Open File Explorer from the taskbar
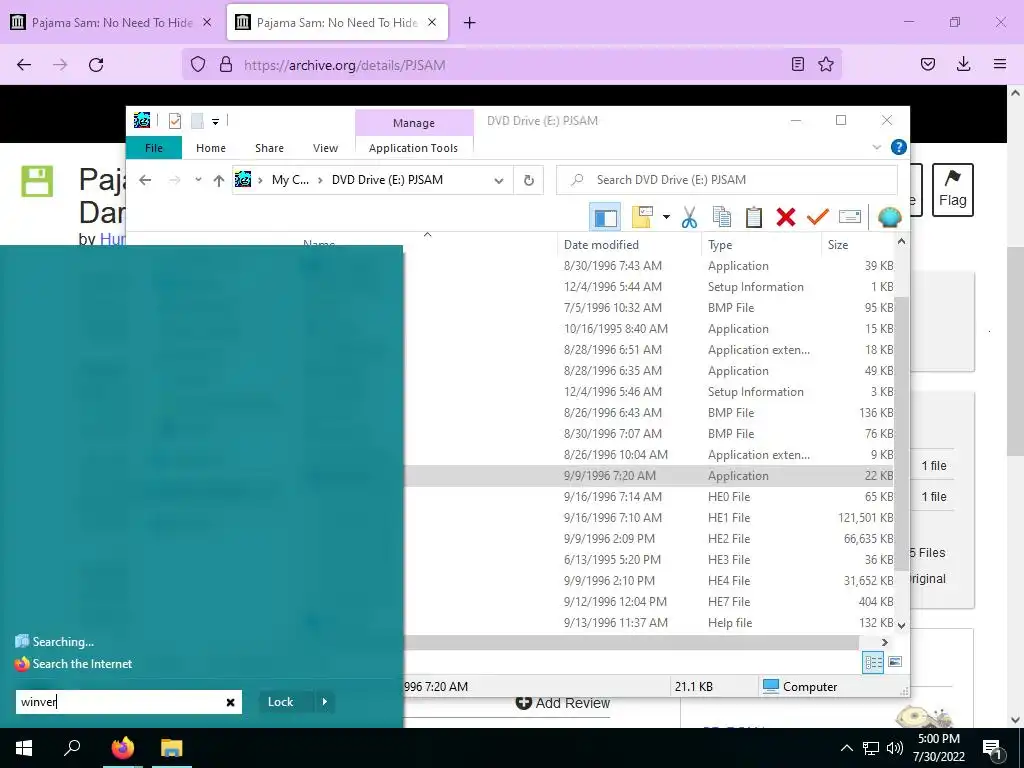Image resolution: width=1024 pixels, height=768 pixels. click(172, 748)
